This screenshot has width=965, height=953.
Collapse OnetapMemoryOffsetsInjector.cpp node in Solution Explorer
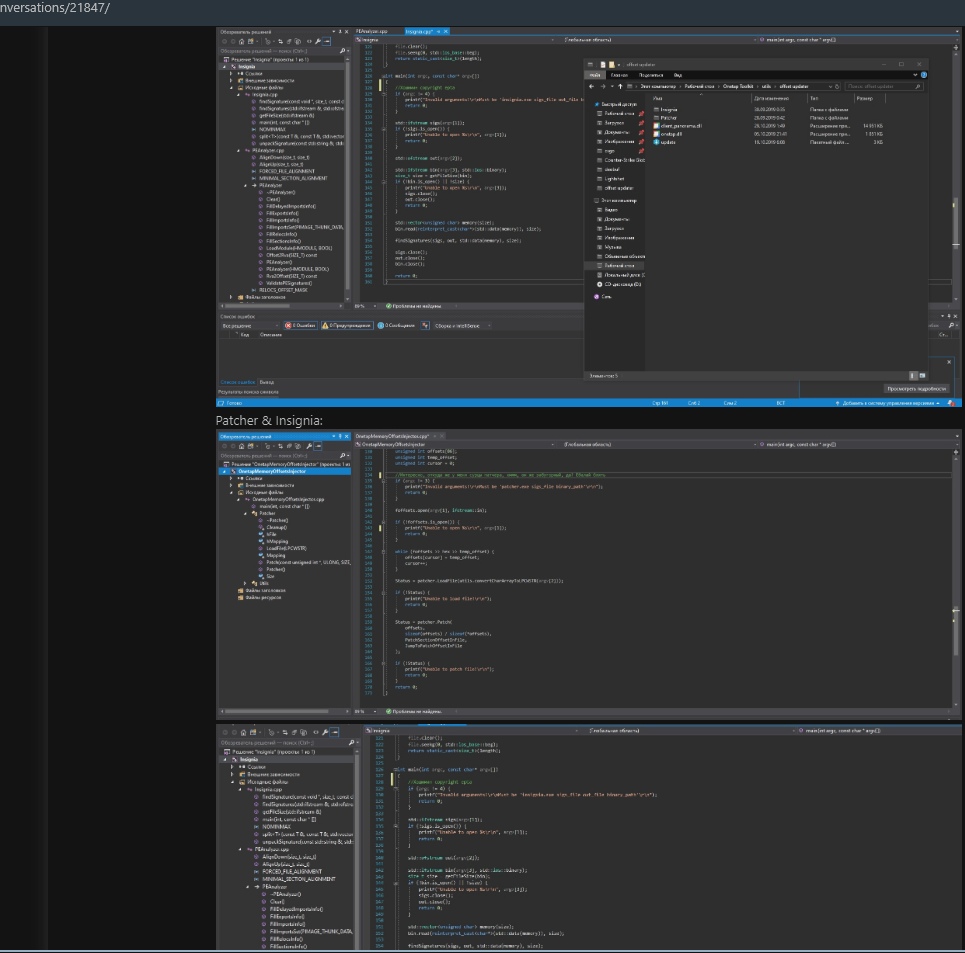click(x=239, y=500)
